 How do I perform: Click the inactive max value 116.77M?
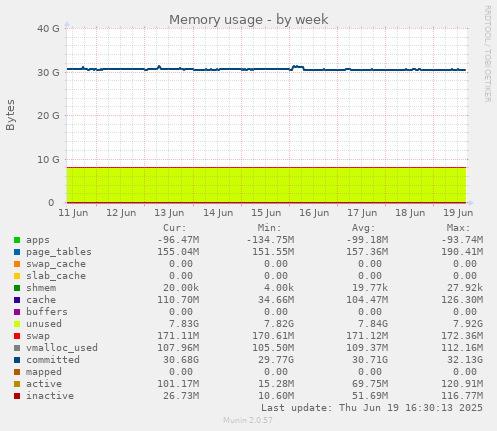(462, 396)
